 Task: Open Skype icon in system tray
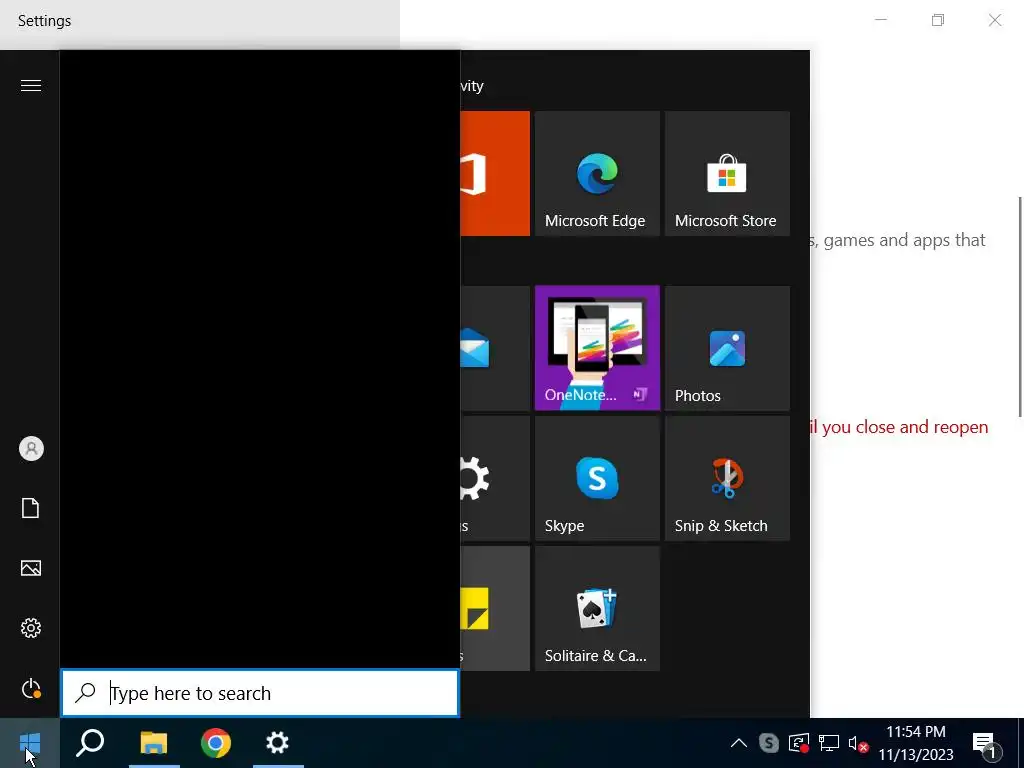769,743
